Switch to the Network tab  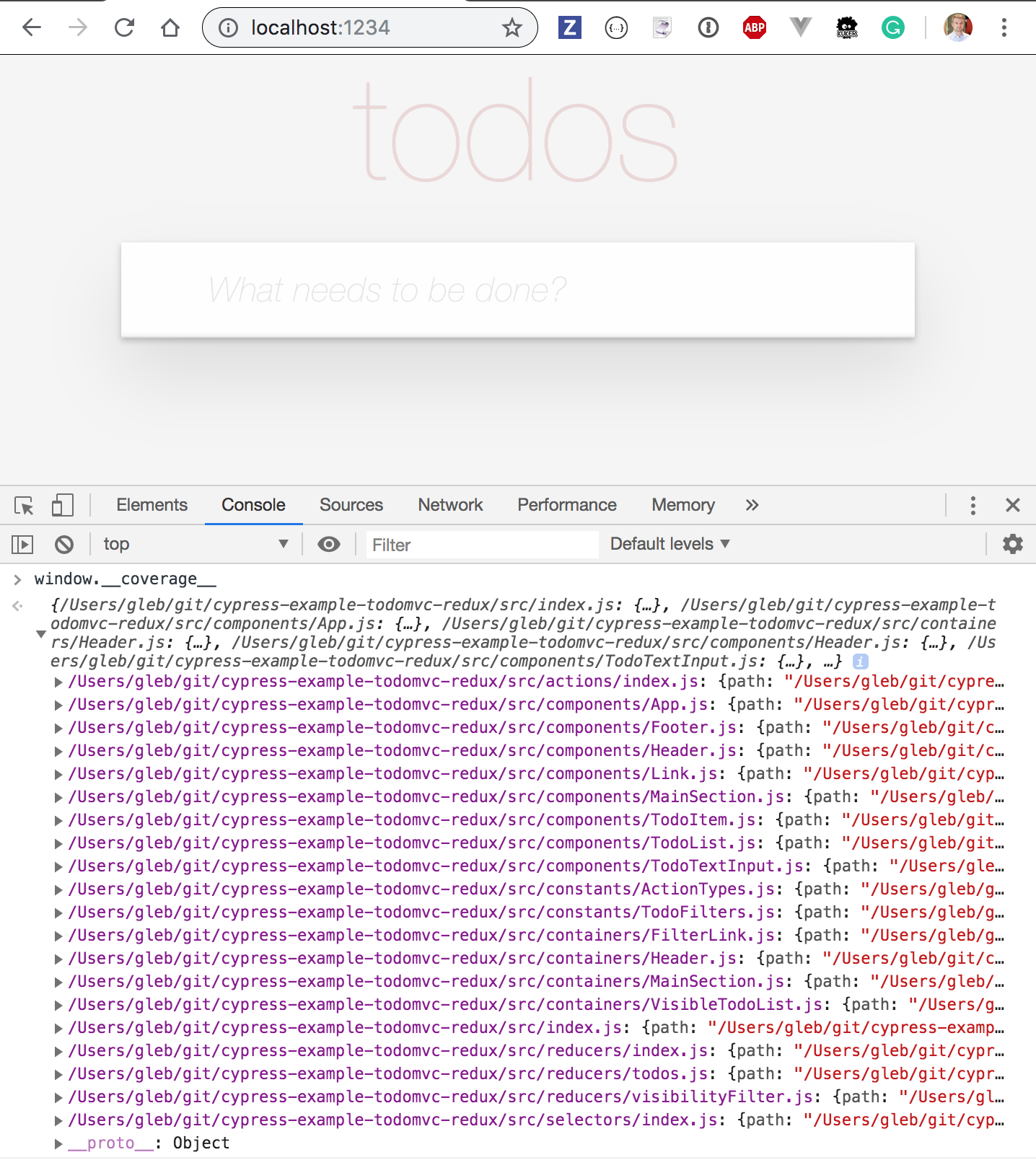tap(450, 506)
